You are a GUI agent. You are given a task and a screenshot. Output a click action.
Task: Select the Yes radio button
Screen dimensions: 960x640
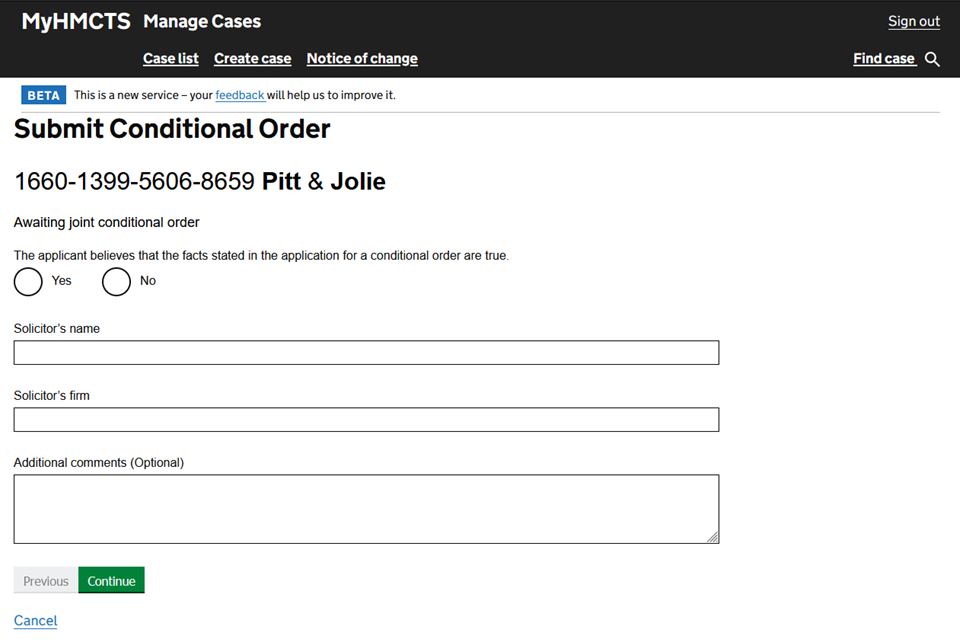28,282
